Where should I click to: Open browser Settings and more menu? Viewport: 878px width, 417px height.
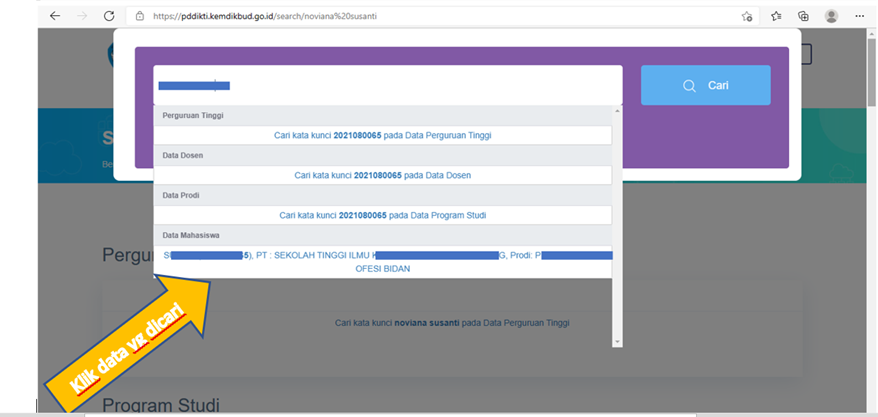860,16
